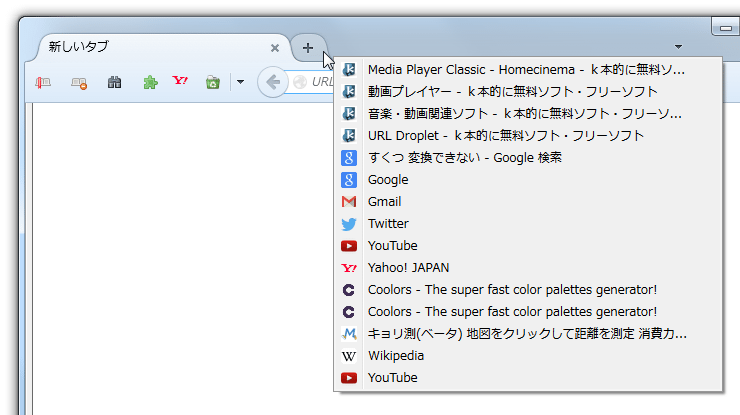The height and width of the screenshot is (415, 740).
Task: Click the red bookmark icon in toolbar
Action: (x=43, y=83)
